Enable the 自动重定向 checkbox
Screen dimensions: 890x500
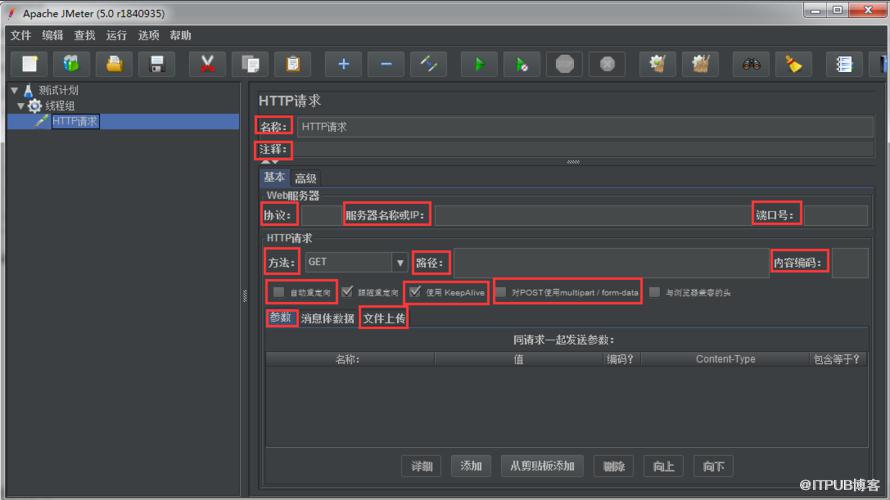278,292
